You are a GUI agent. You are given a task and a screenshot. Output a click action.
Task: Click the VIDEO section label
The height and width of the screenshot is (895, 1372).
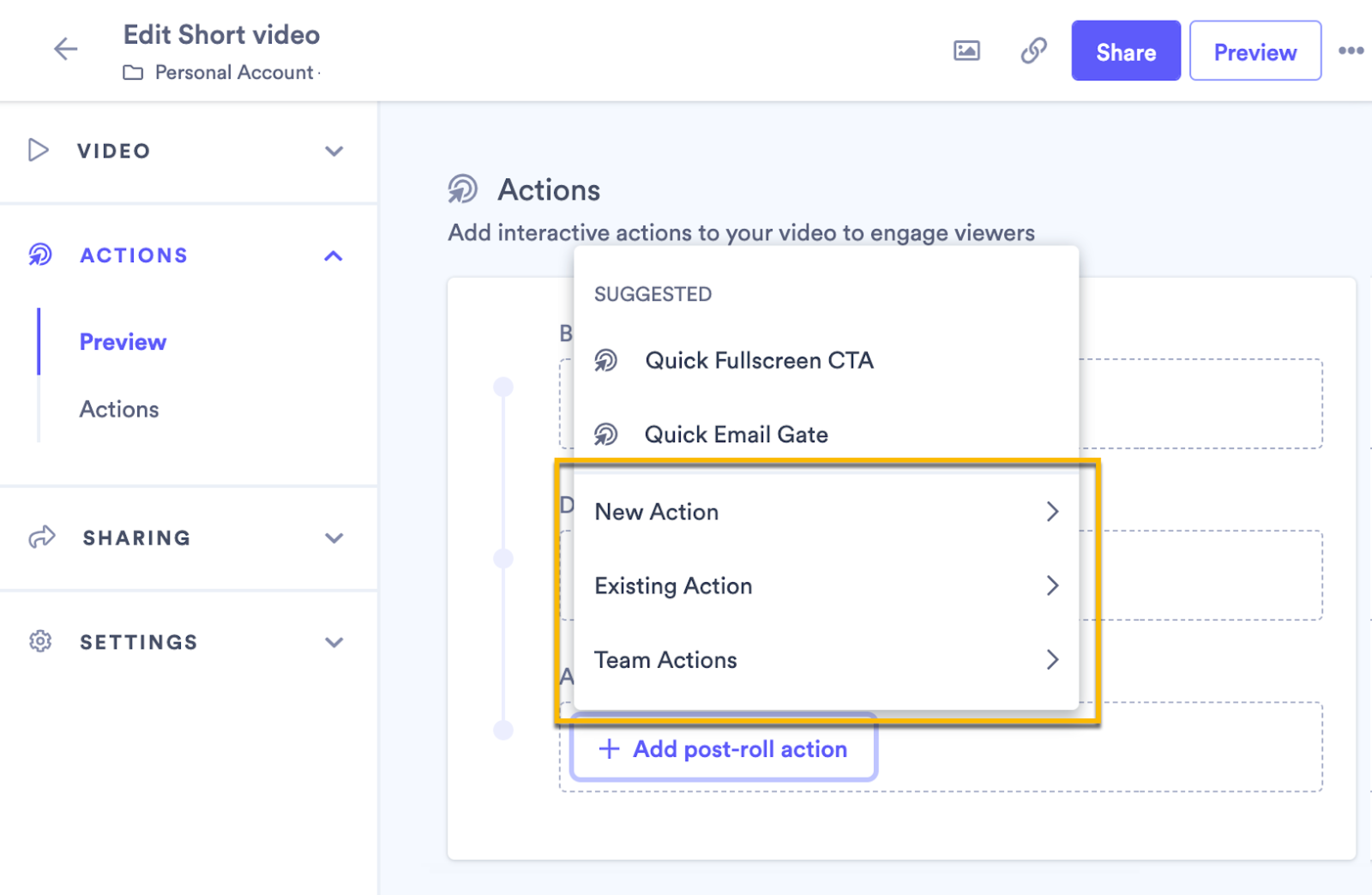[114, 151]
